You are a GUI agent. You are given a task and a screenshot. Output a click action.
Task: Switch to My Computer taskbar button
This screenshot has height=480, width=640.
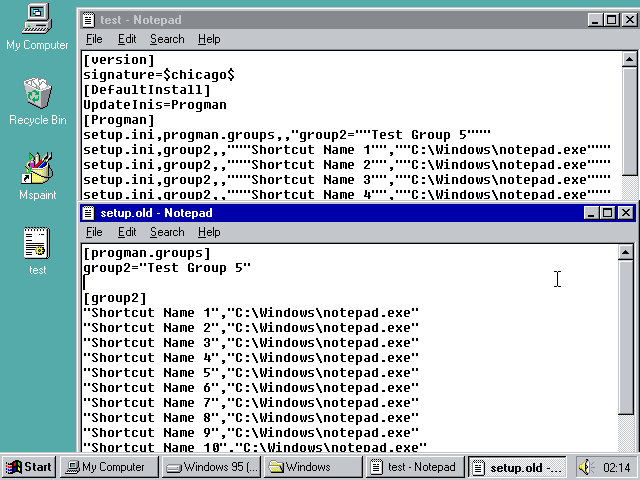click(108, 467)
